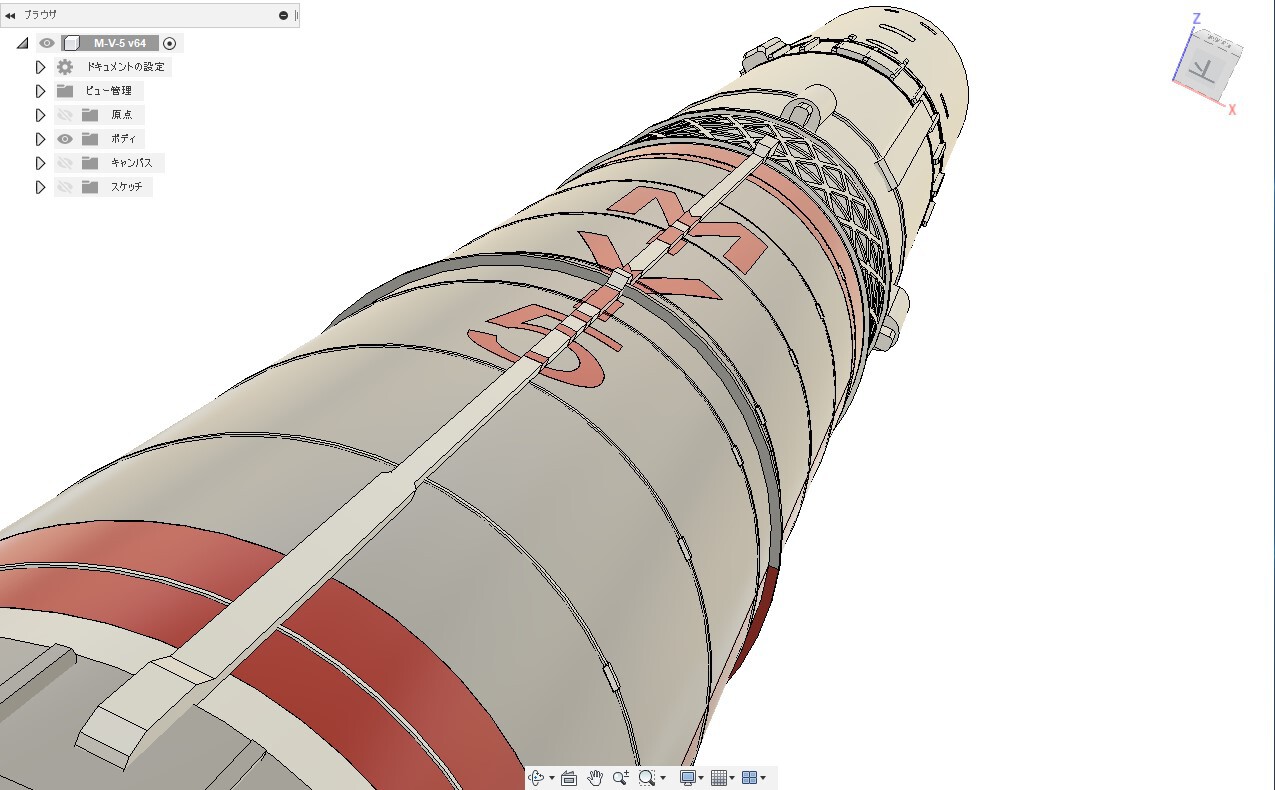
Task: Select the ボディ item
Action: (x=123, y=139)
